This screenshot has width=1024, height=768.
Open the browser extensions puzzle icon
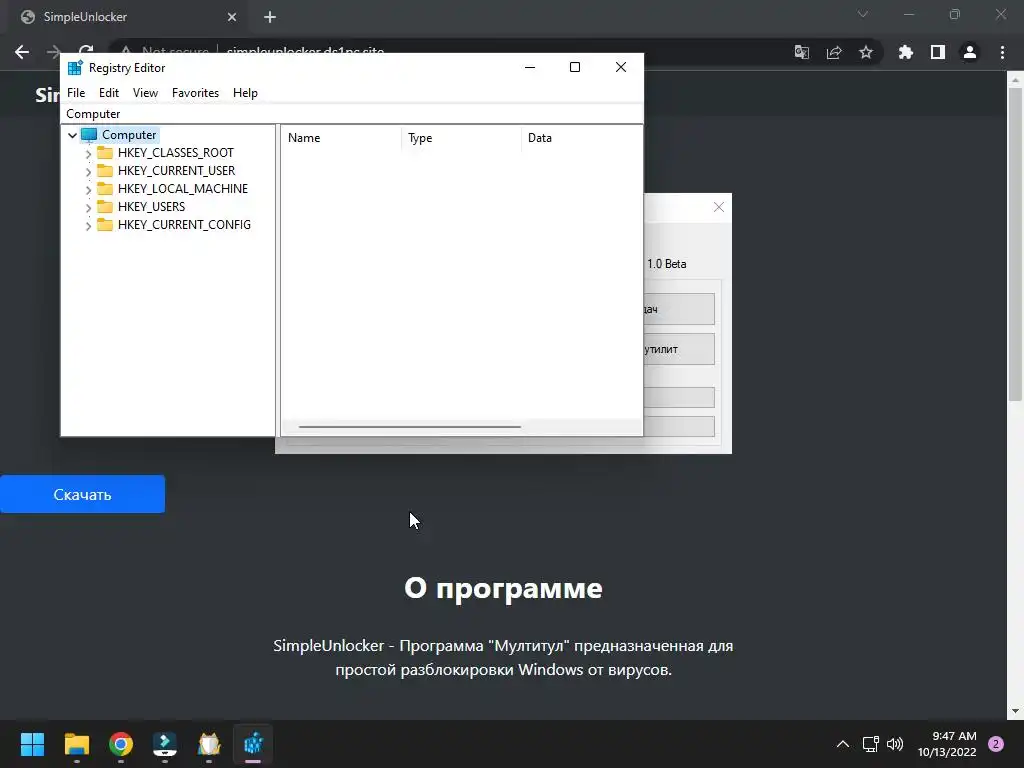click(x=905, y=52)
